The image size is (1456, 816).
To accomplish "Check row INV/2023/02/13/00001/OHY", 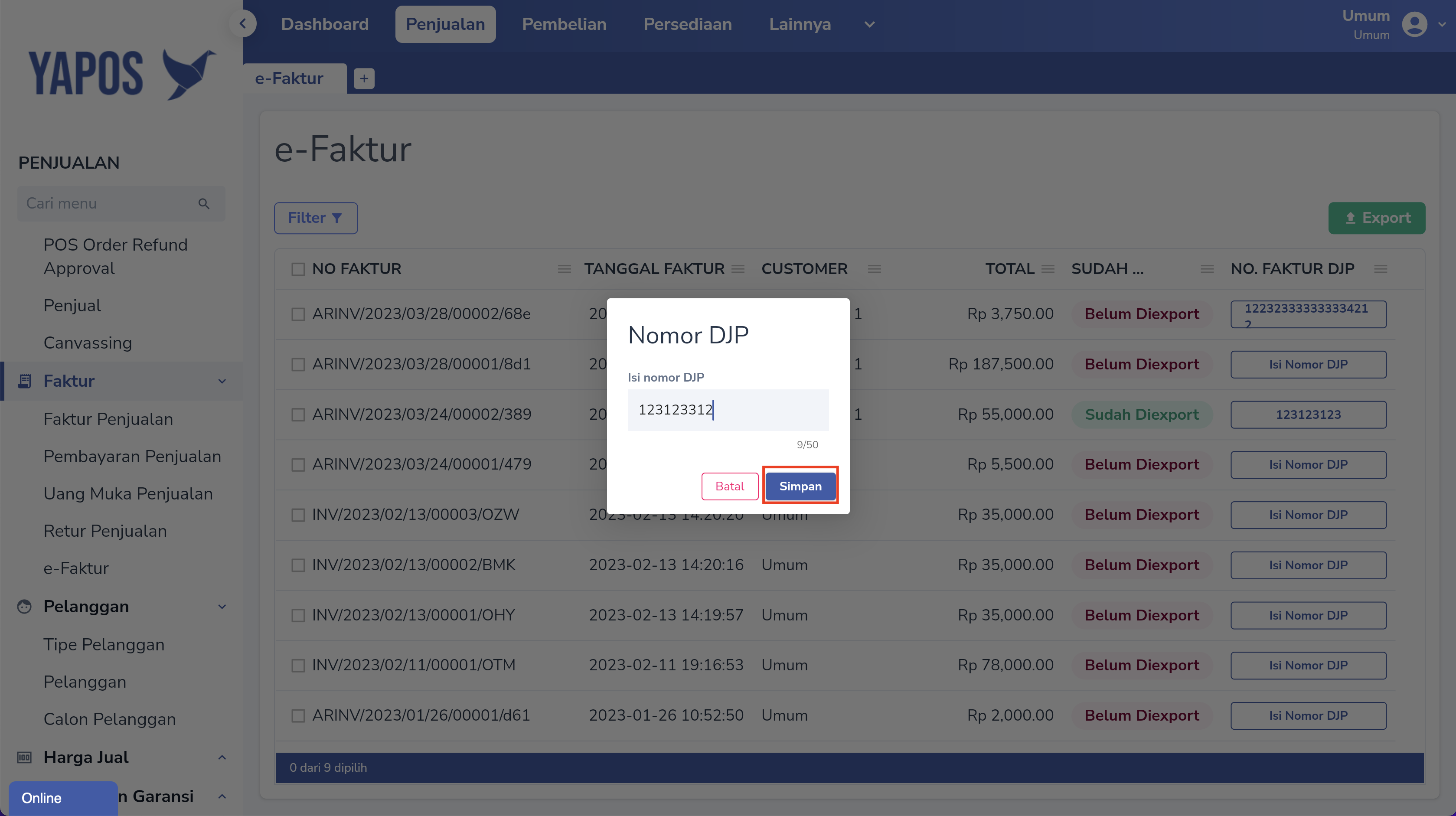I will (x=298, y=615).
